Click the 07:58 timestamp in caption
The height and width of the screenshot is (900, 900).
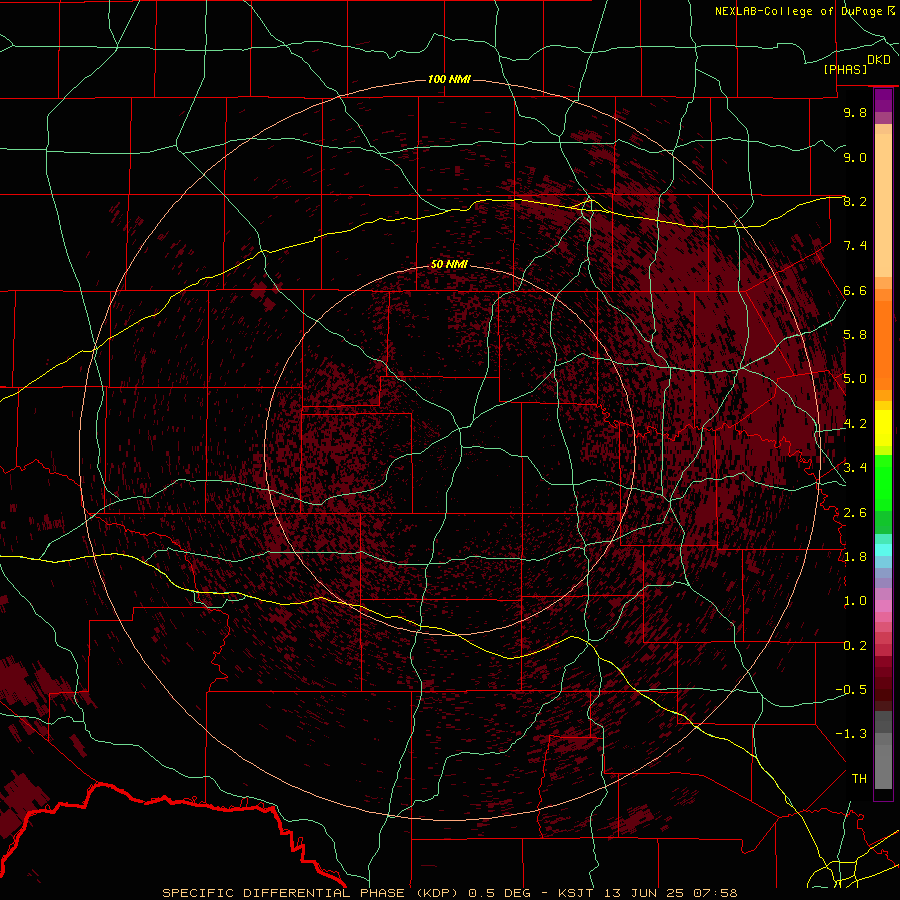715,893
